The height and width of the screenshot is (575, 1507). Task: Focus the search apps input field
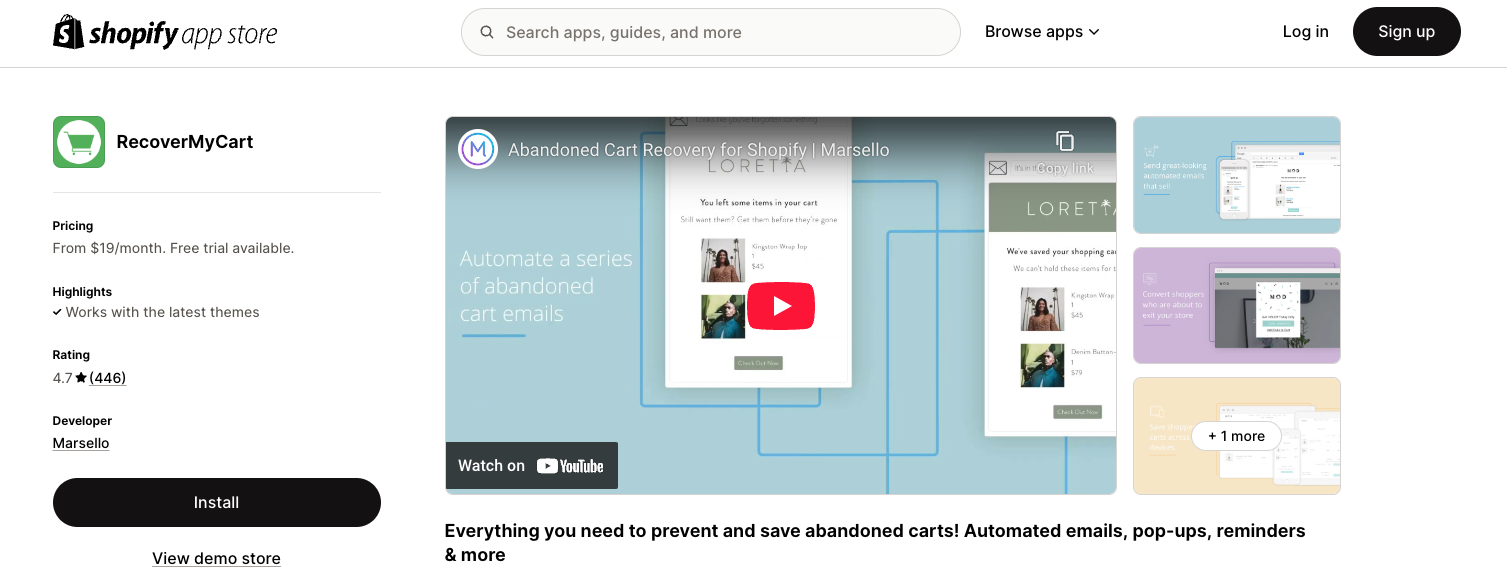[710, 32]
